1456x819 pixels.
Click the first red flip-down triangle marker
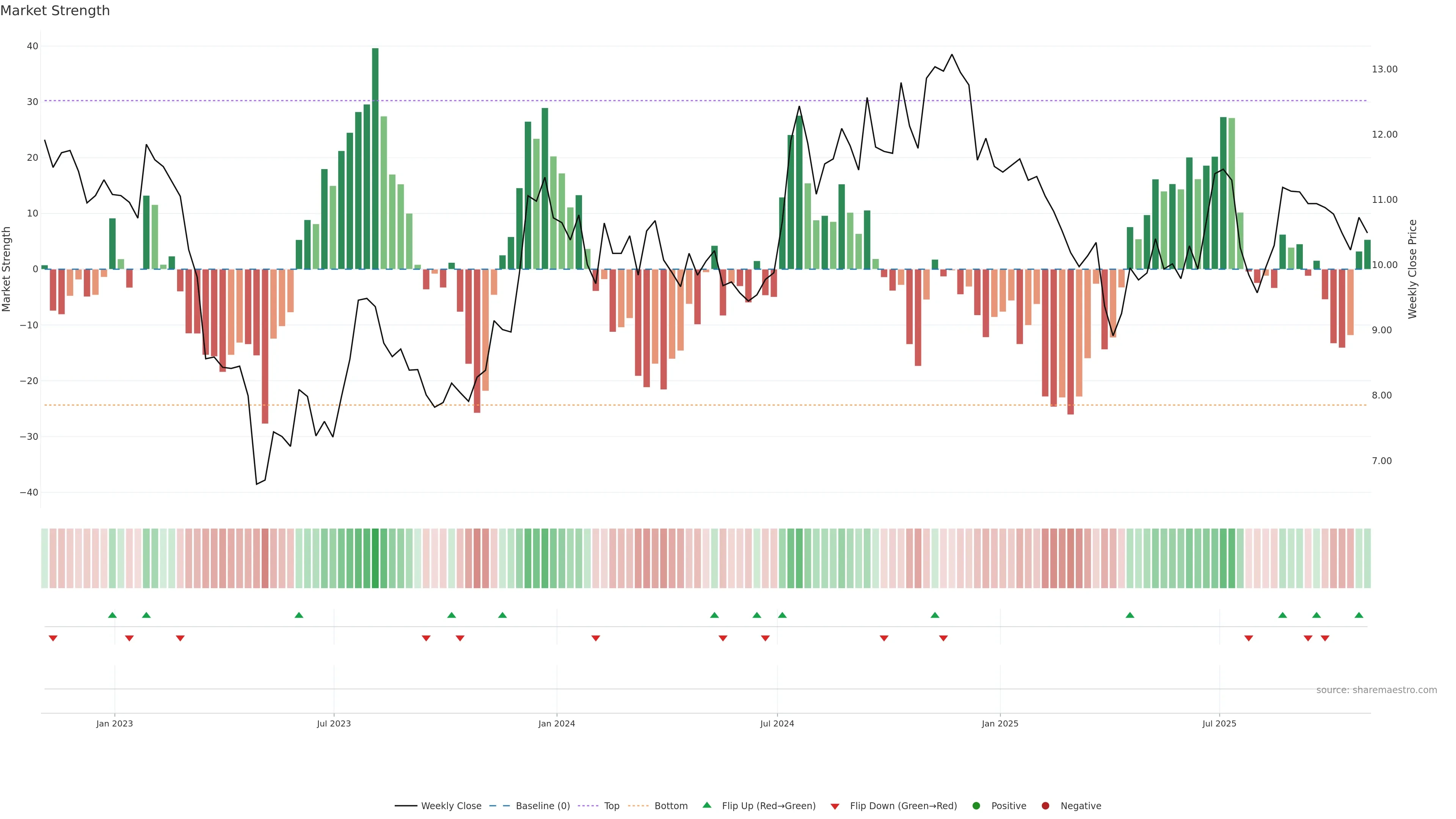tap(53, 638)
